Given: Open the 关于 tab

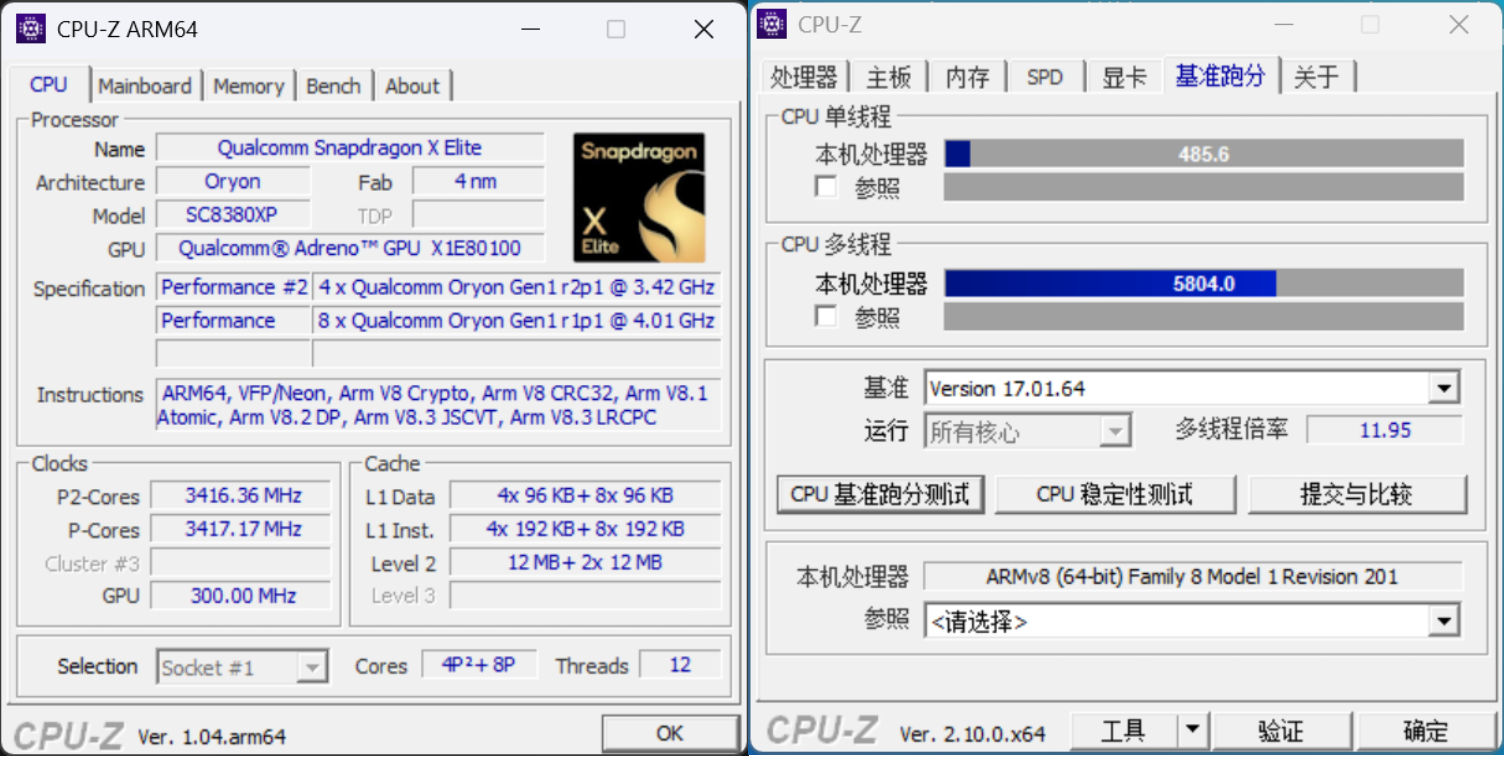Looking at the screenshot, I should pos(1316,78).
